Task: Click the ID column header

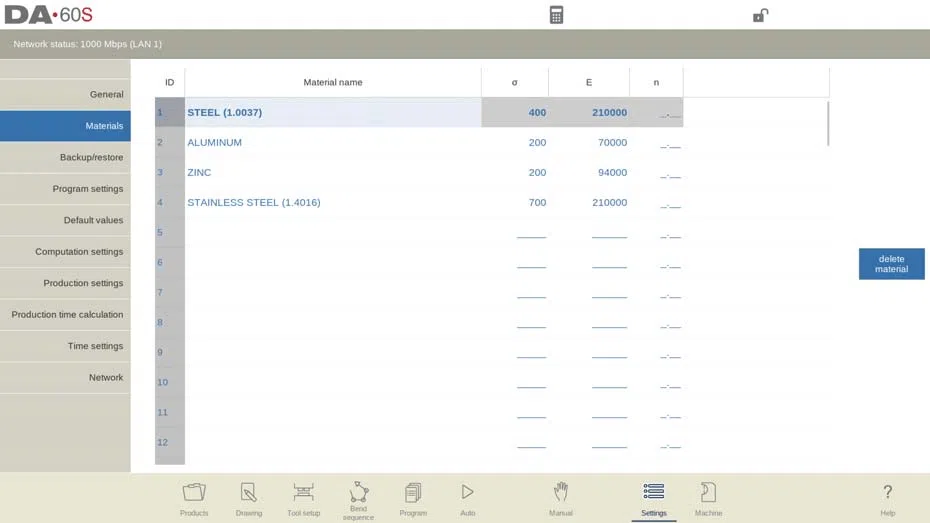Action: click(x=170, y=82)
